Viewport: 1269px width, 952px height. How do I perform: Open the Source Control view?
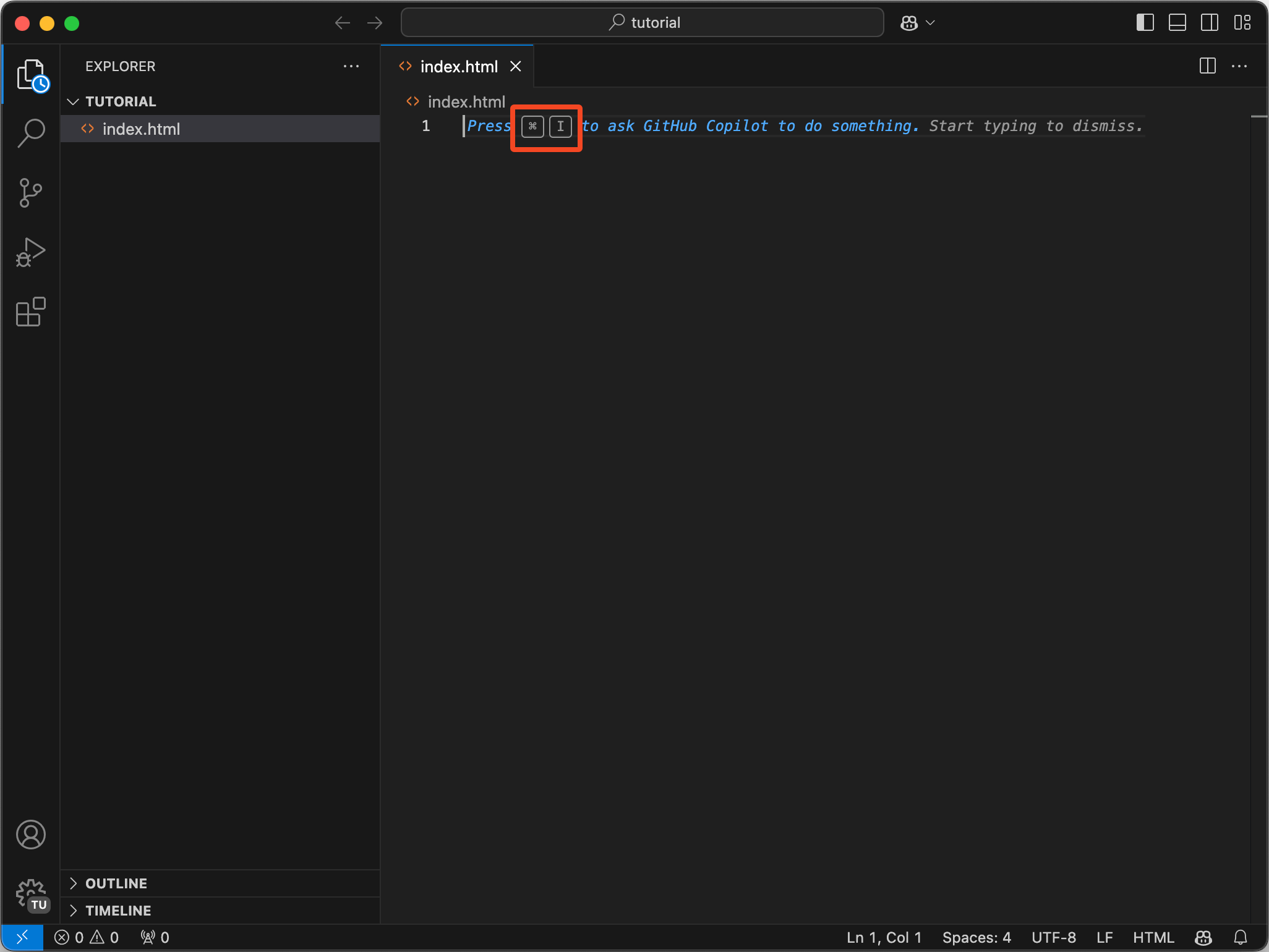point(31,193)
